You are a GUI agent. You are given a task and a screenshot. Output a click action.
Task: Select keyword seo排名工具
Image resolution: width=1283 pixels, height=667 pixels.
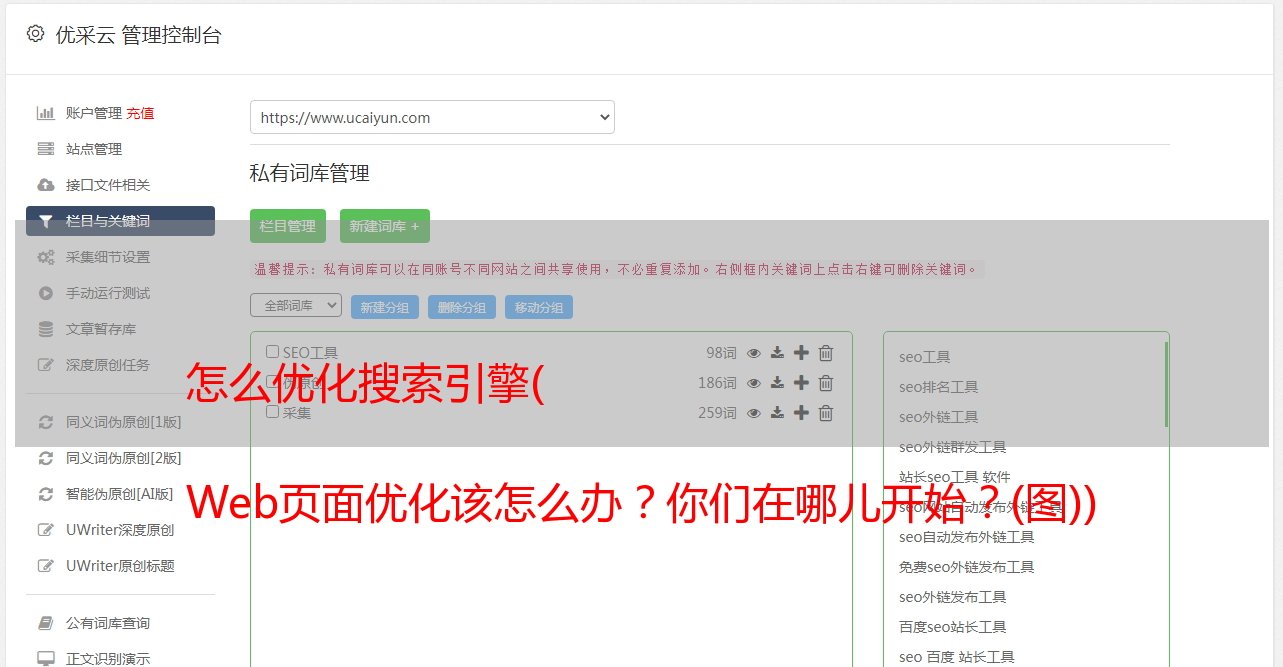(939, 387)
